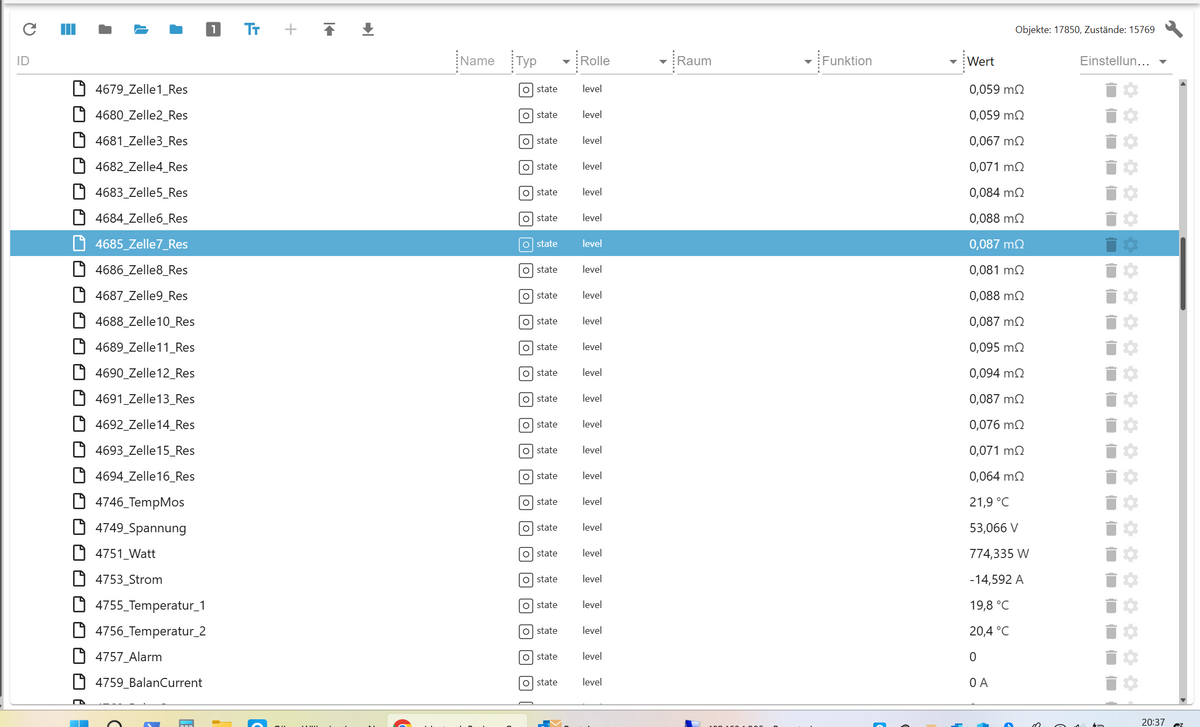Refresh the object tree list

[x=30, y=29]
